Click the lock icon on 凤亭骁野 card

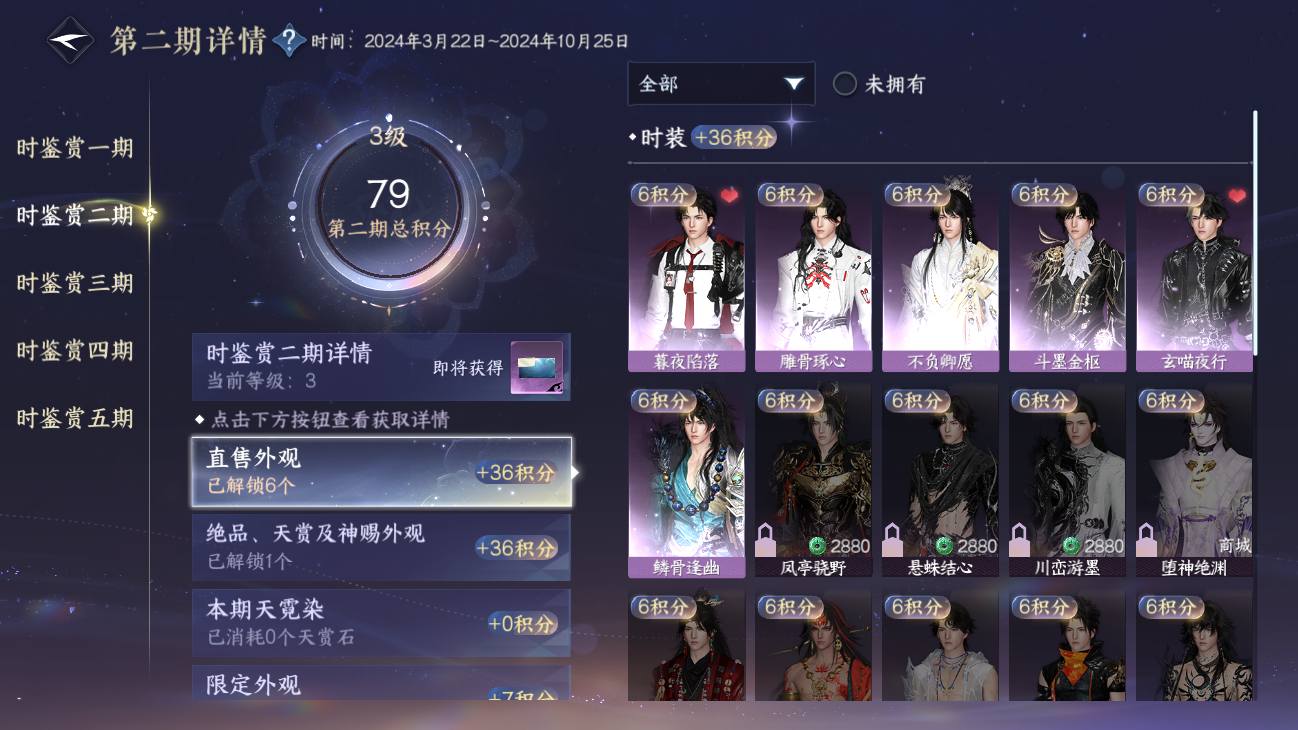coord(765,541)
